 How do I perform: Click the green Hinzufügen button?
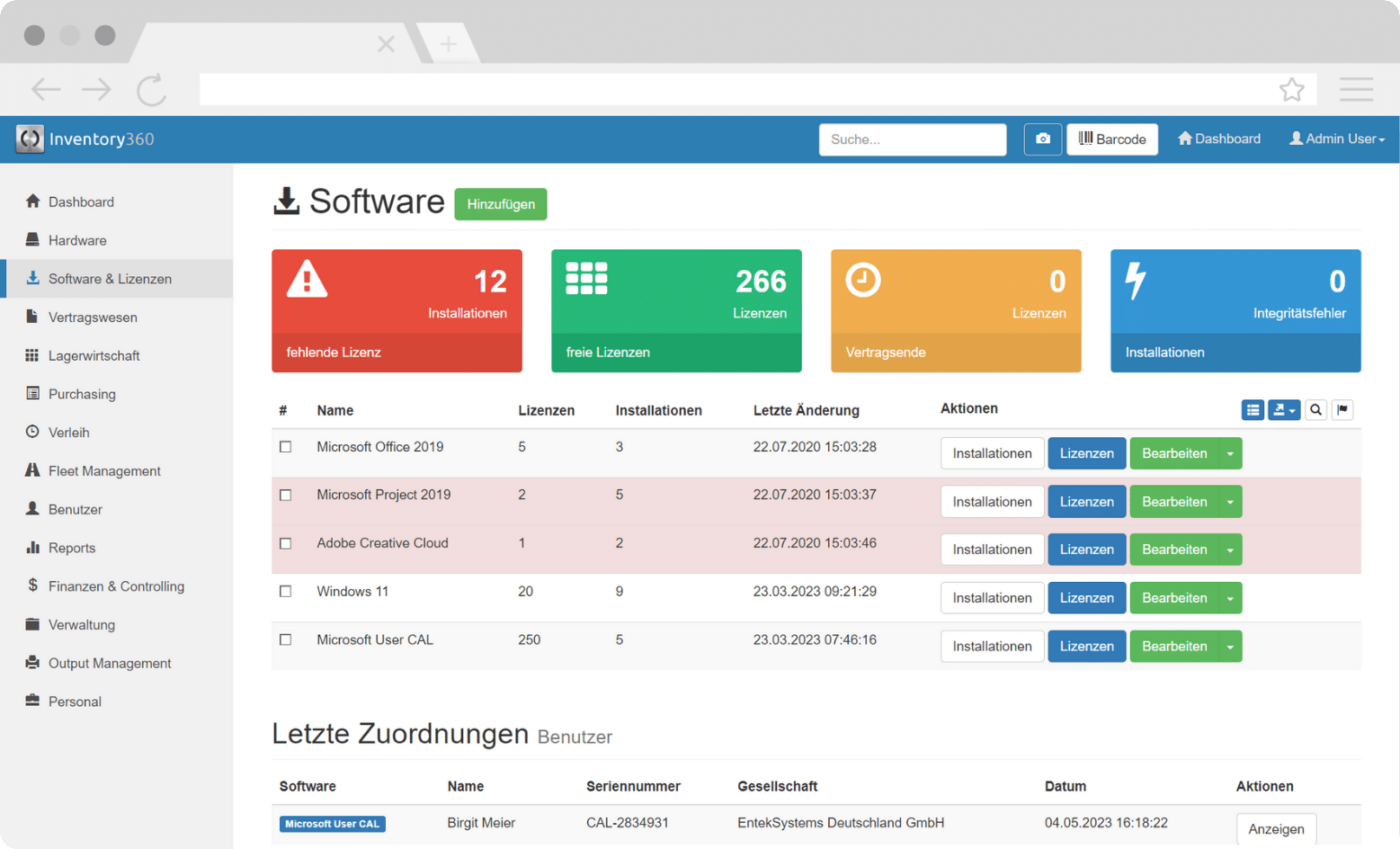(501, 204)
